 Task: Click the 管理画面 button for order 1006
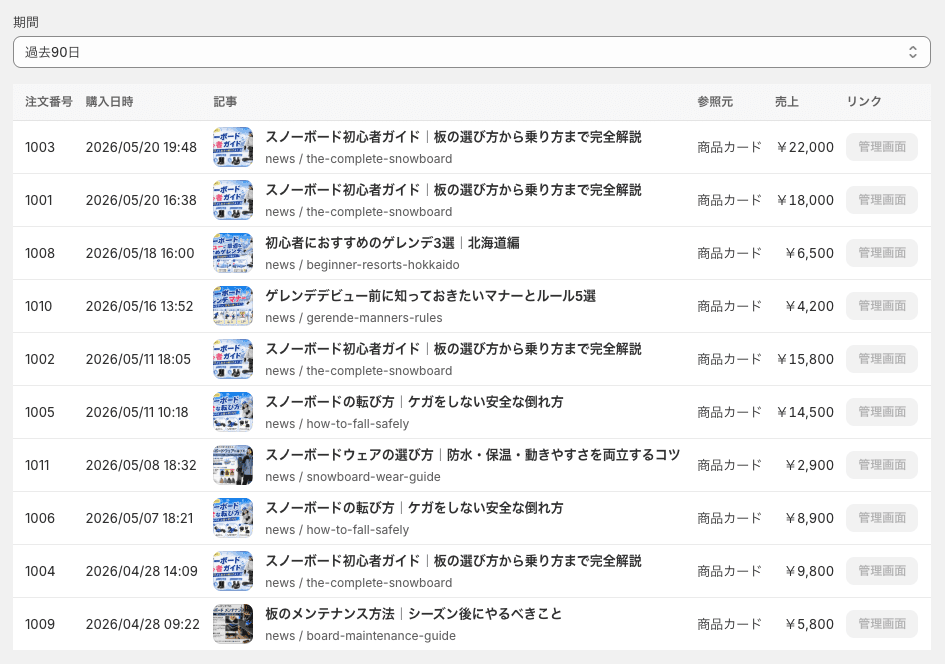point(882,518)
